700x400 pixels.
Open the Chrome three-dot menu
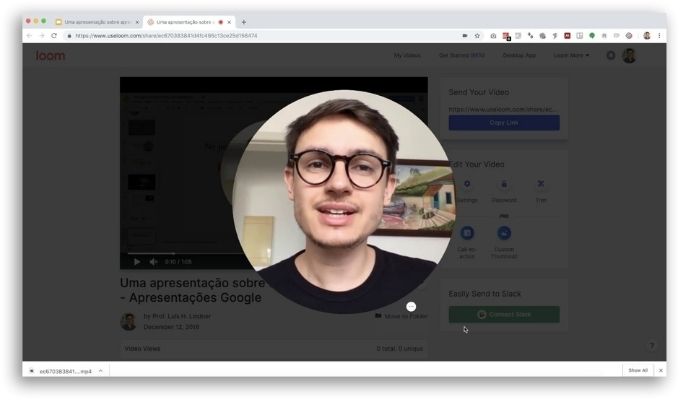pyautogui.click(x=659, y=36)
